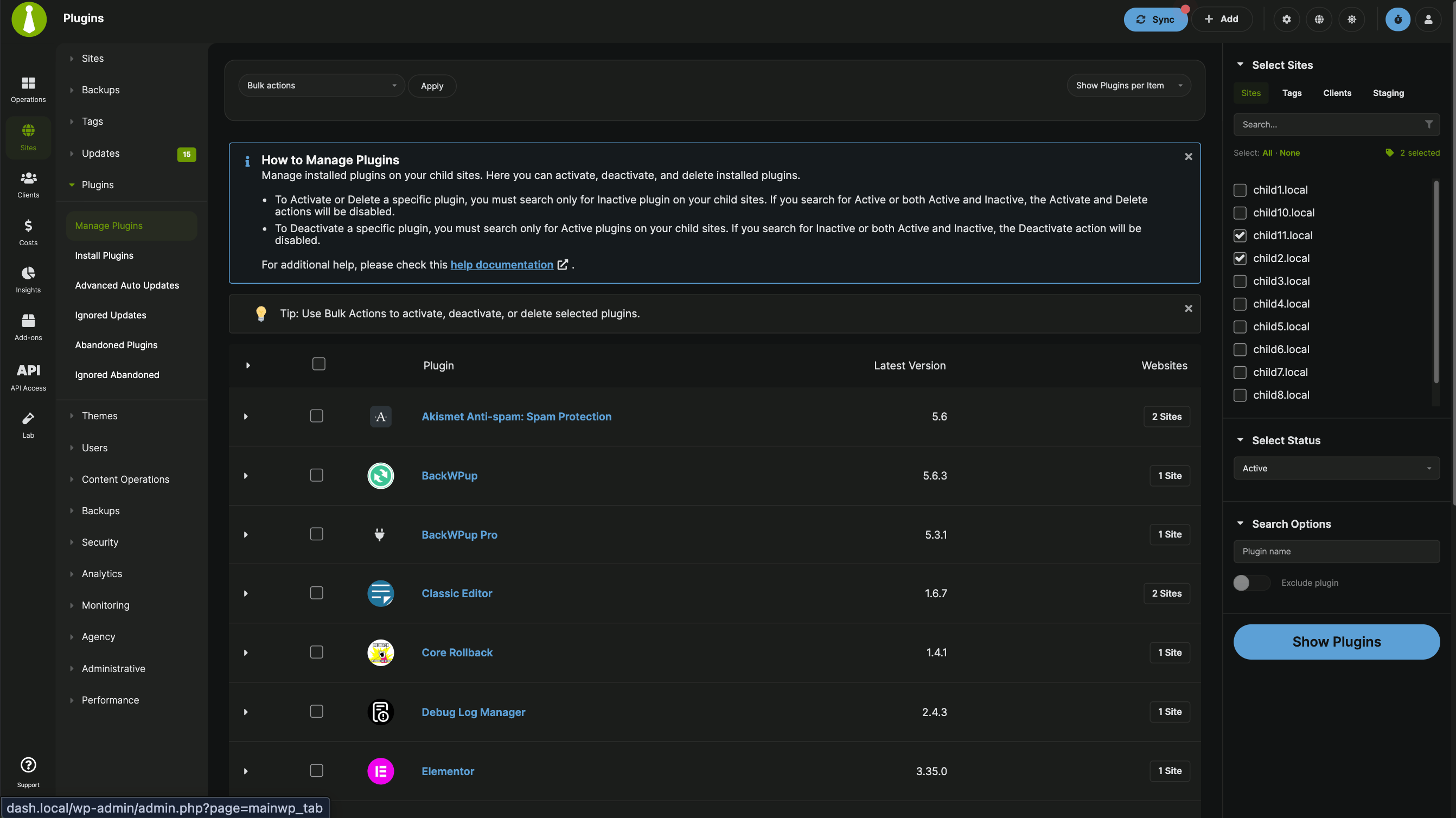Click the Core Rollback plugin icon
This screenshot has width=1456, height=818.
tap(380, 653)
